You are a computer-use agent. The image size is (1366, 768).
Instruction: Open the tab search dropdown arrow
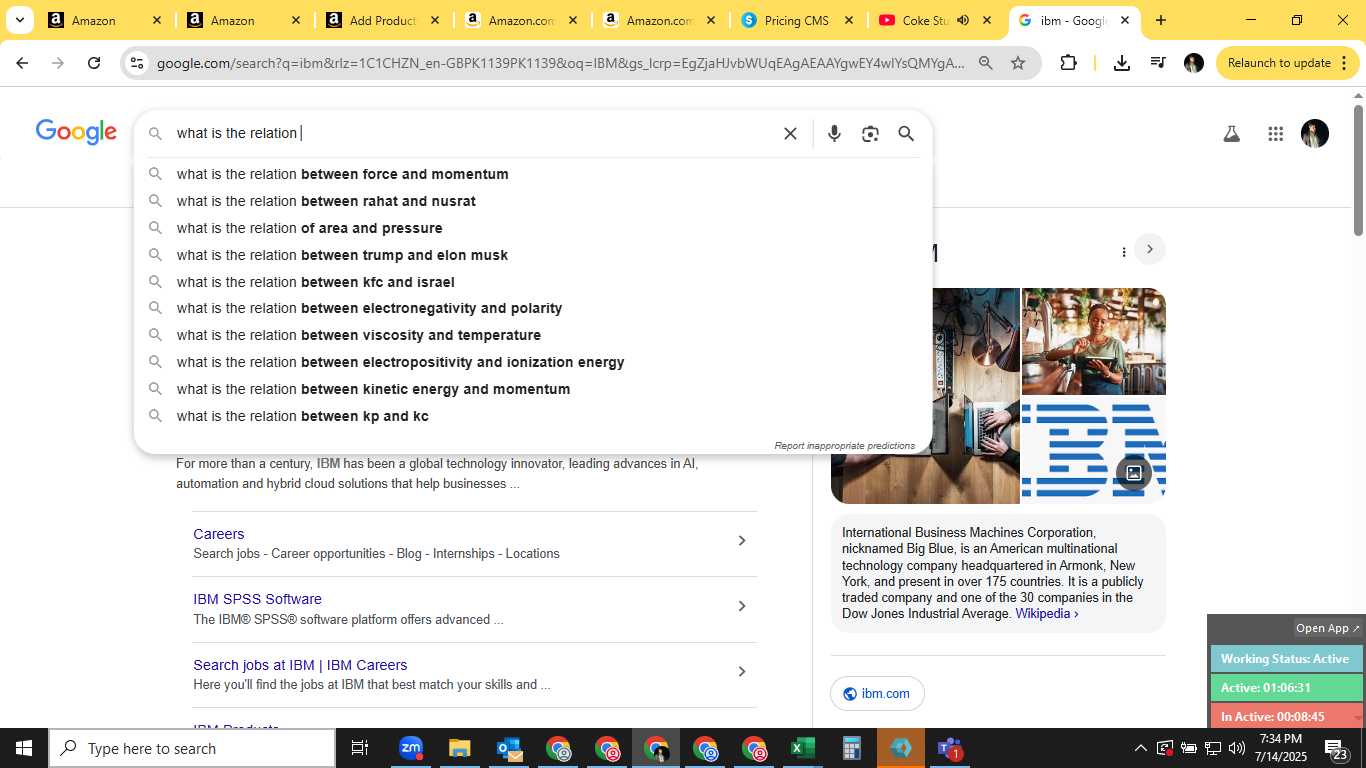[x=19, y=20]
